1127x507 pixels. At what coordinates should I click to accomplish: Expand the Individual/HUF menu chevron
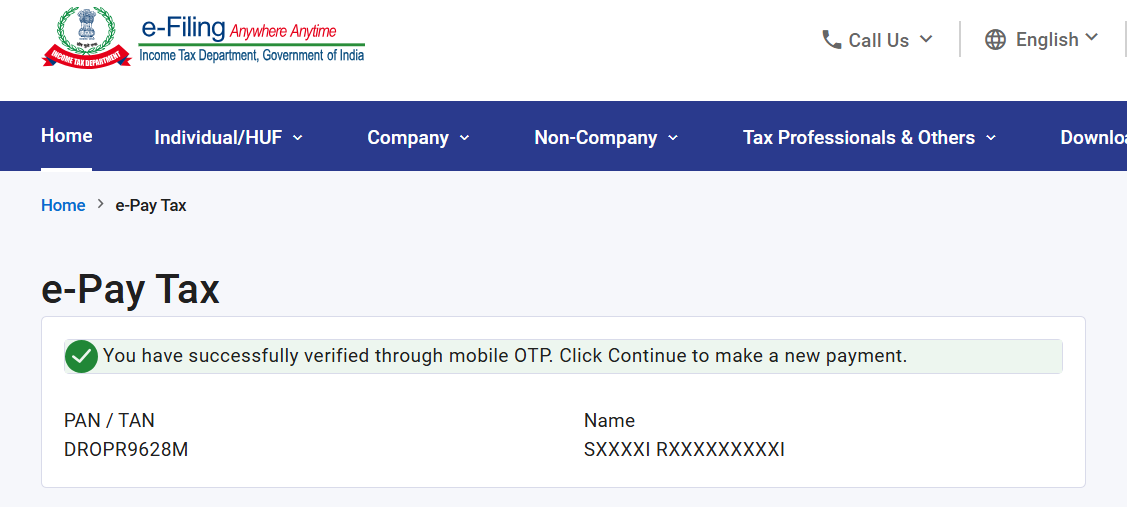(298, 137)
